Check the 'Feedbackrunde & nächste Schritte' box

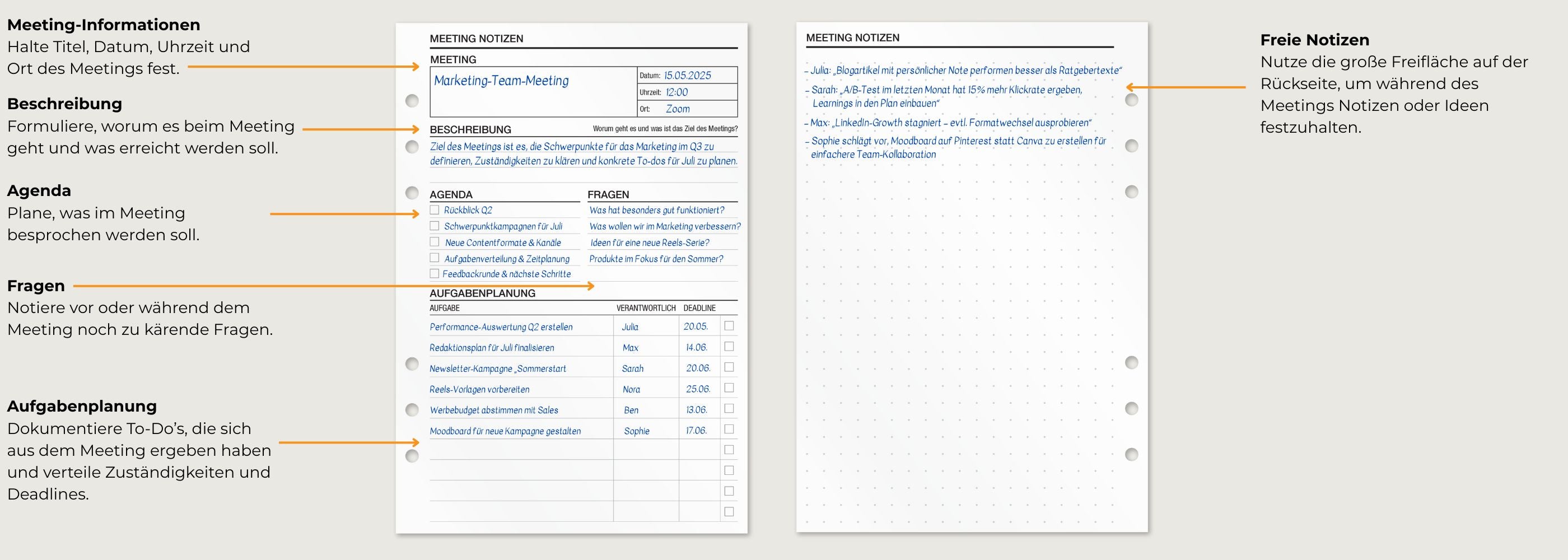435,274
